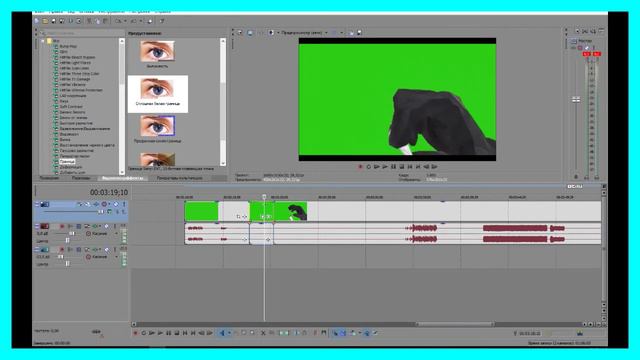Viewport: 640px width, 360px height.
Task: Adjust first audio track volume slider
Action: pyautogui.click(x=71, y=233)
